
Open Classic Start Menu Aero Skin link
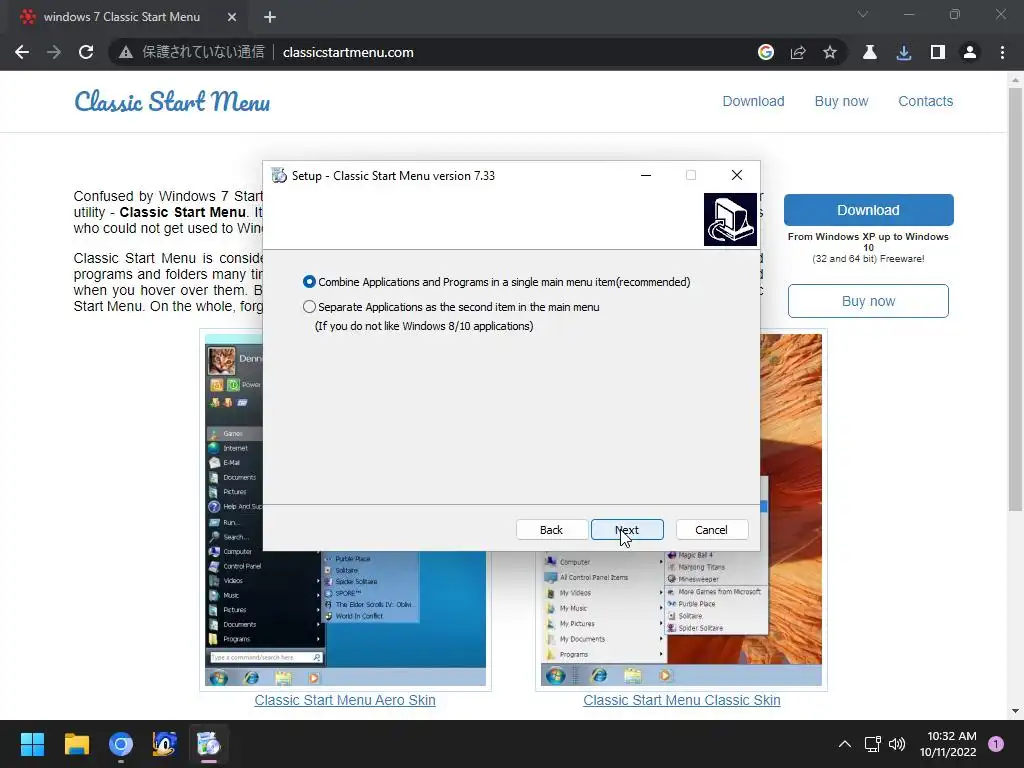click(x=345, y=700)
